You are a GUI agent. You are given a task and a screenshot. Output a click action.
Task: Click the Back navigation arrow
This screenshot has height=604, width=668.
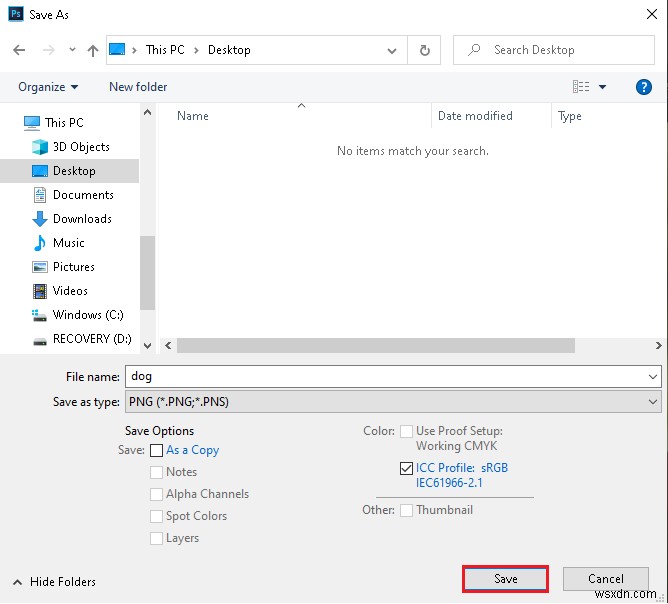(x=19, y=50)
